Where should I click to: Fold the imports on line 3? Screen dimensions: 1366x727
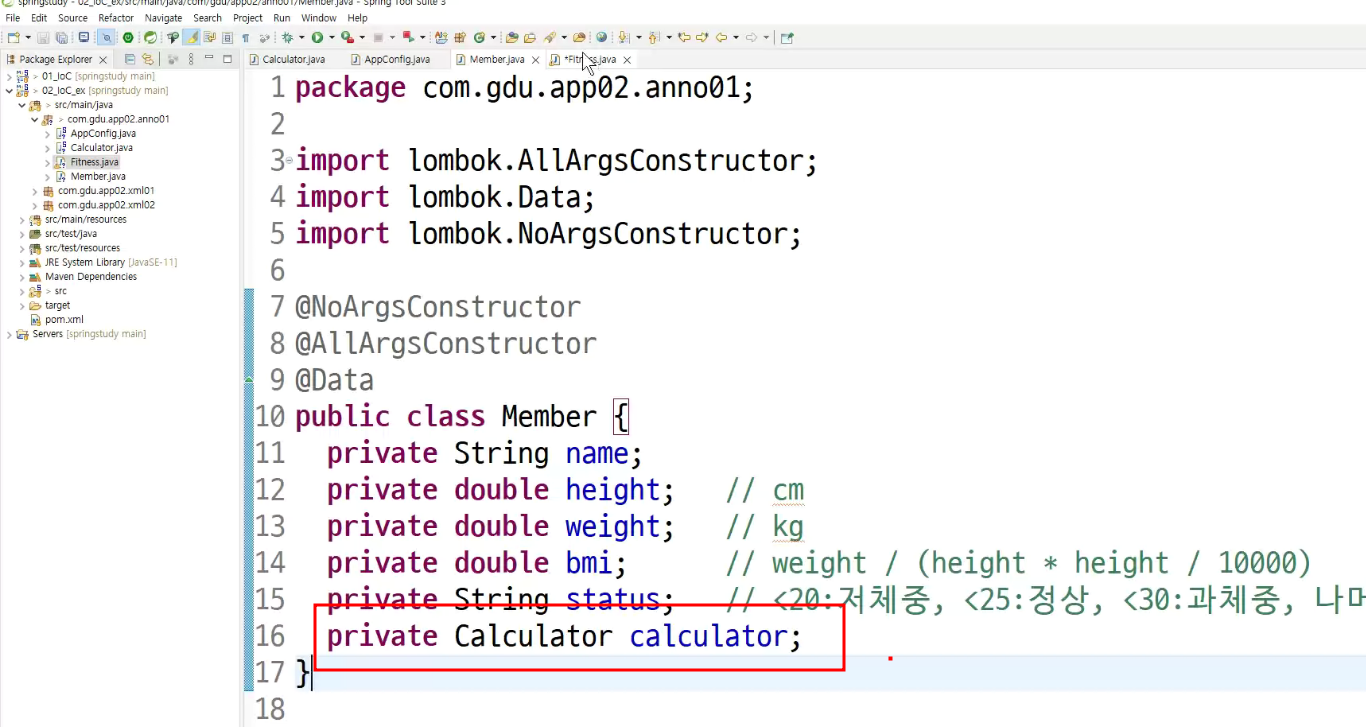click(290, 160)
